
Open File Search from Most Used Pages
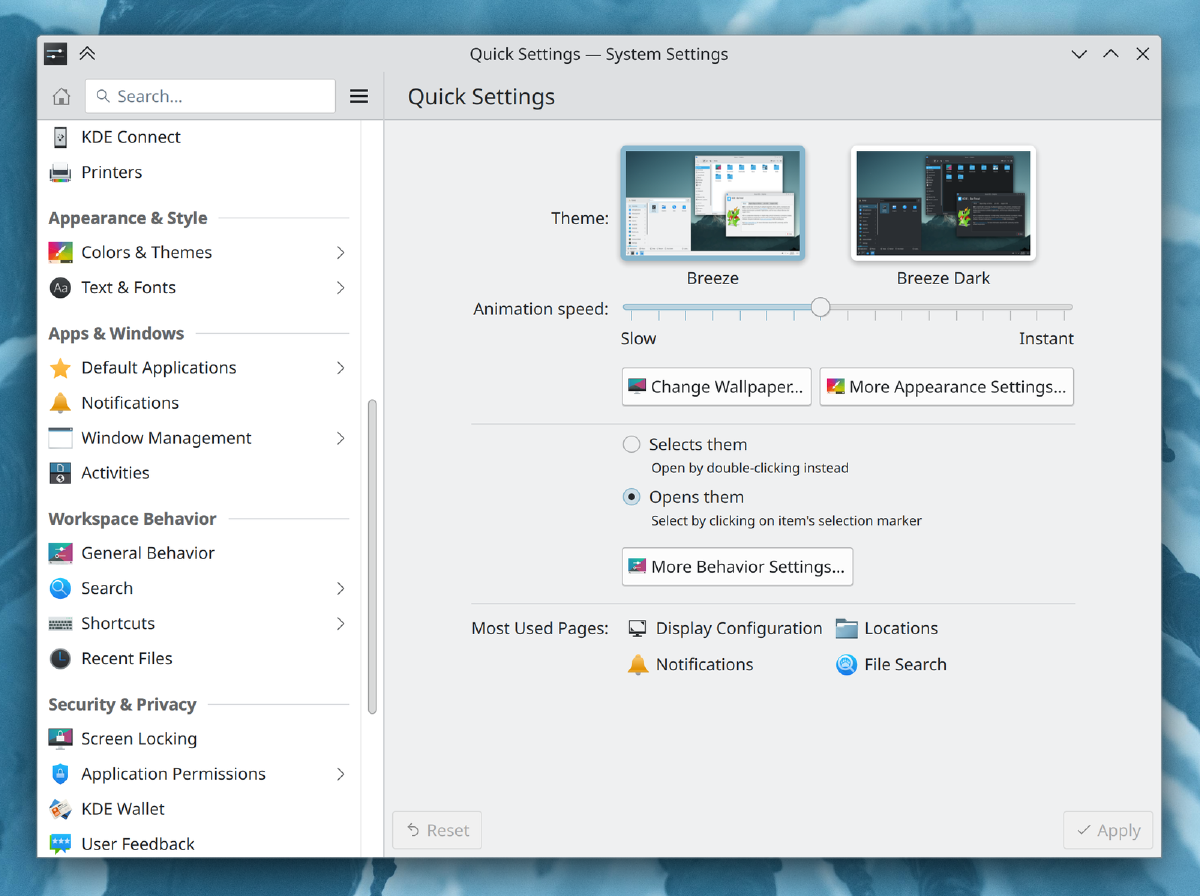[904, 664]
